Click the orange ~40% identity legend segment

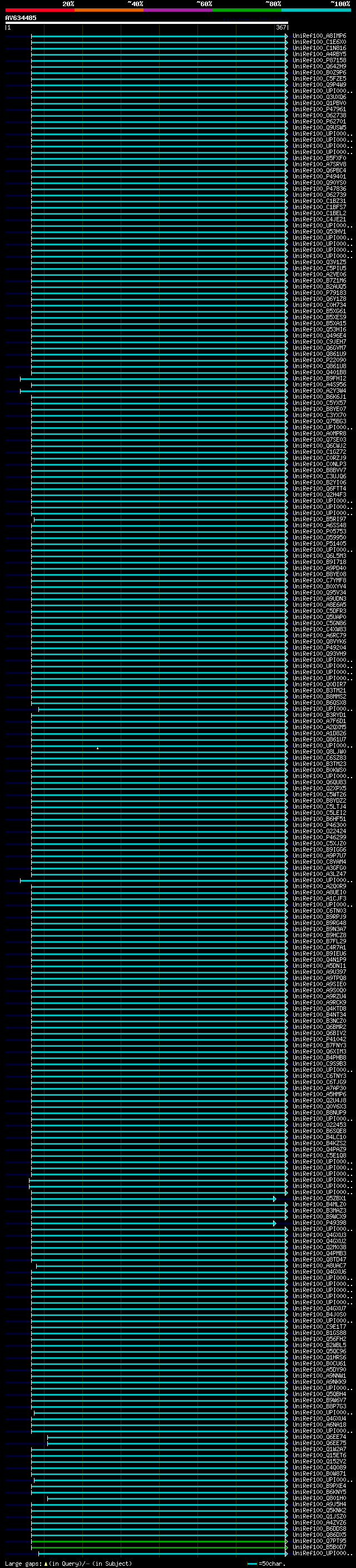coord(109,10)
